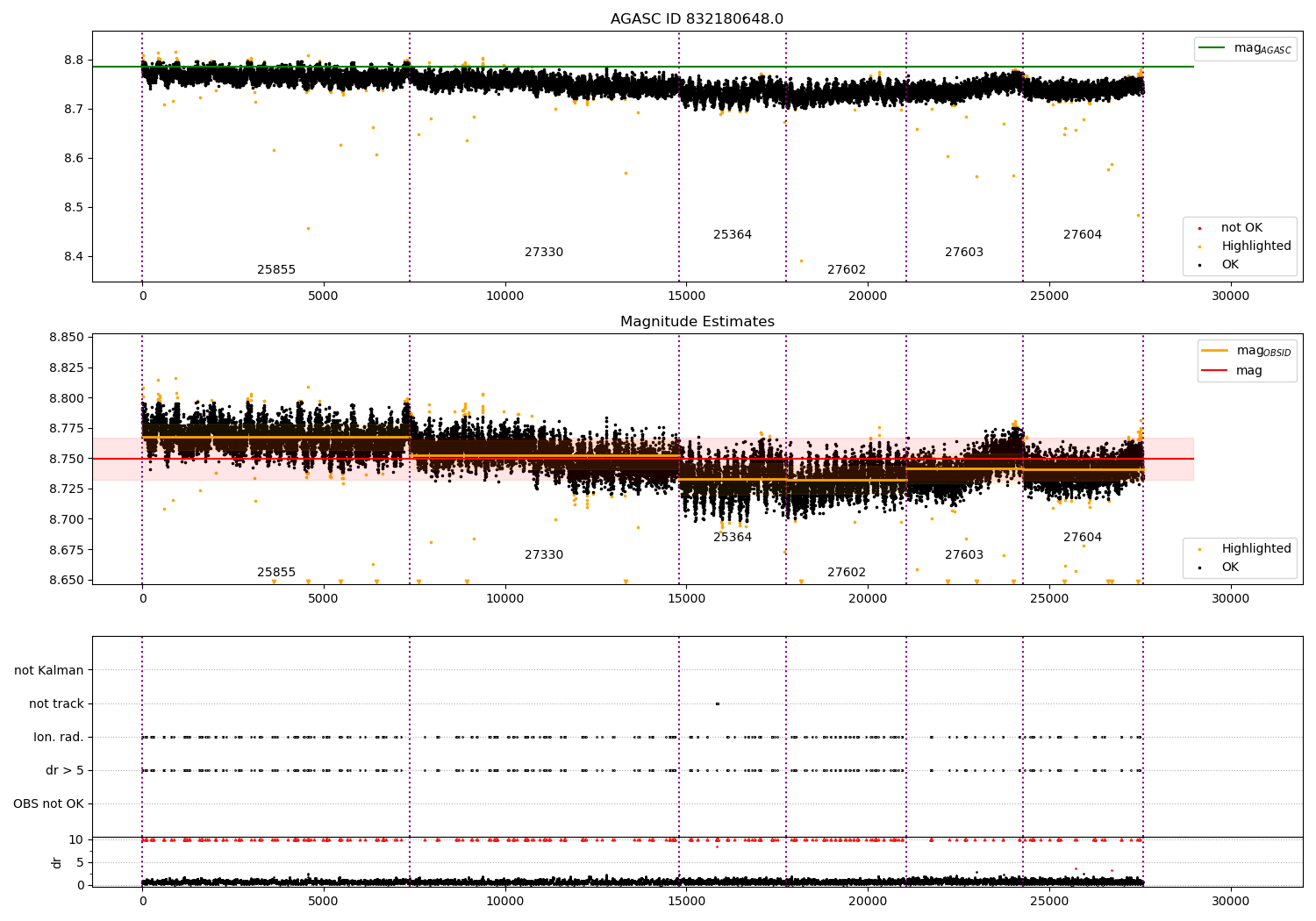Viewport: 1316px width, 921px height.
Task: Click the orange mag OBSID legend line sample
Action: tap(1215, 351)
